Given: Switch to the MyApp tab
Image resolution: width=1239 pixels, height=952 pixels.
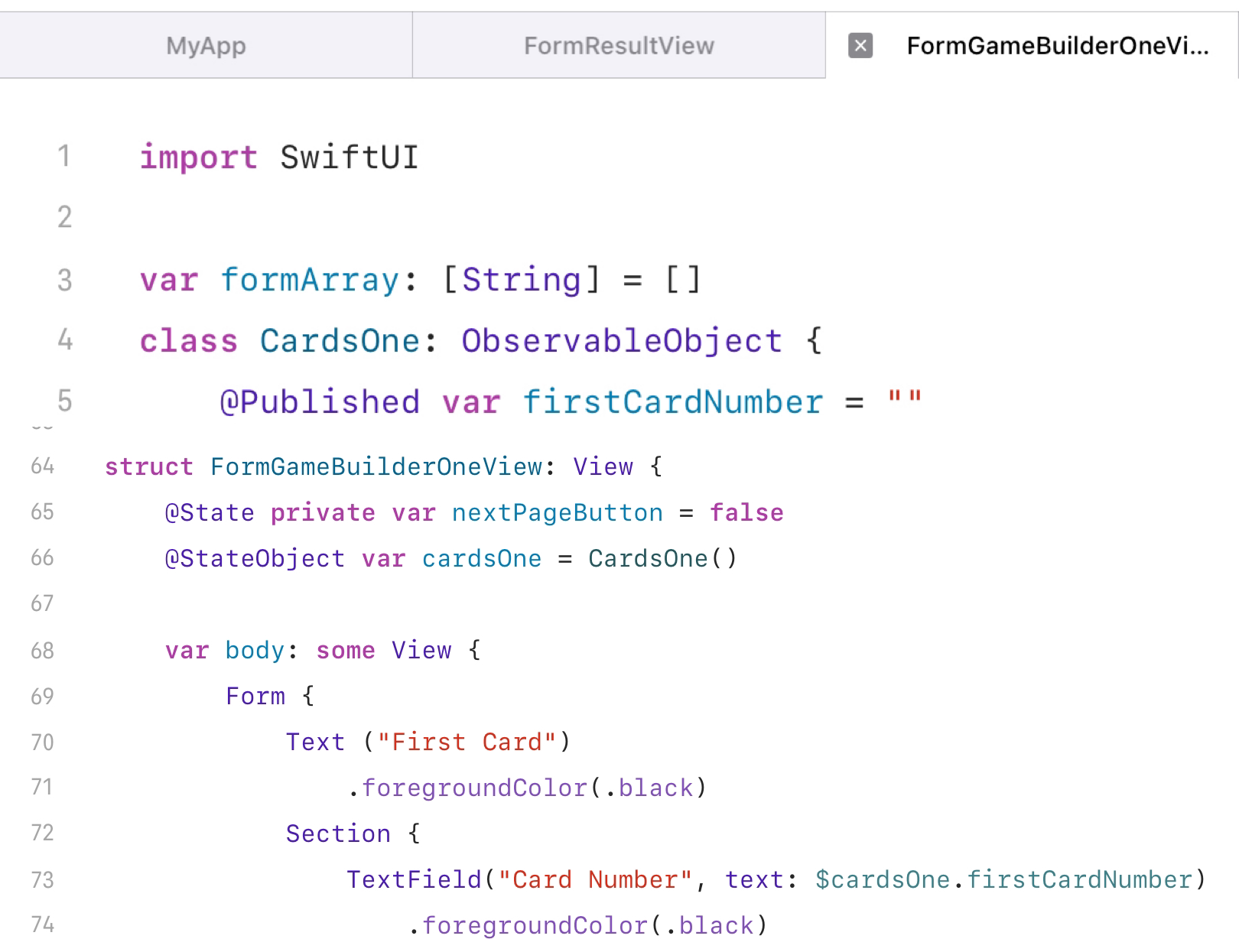Looking at the screenshot, I should coord(206,46).
